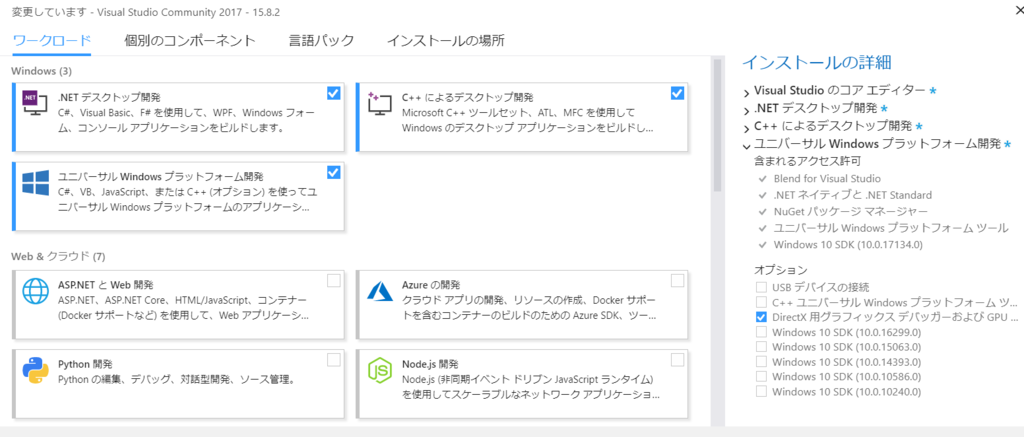This screenshot has width=1024, height=437.
Task: Click the オプション label
Action: pyautogui.click(x=781, y=270)
